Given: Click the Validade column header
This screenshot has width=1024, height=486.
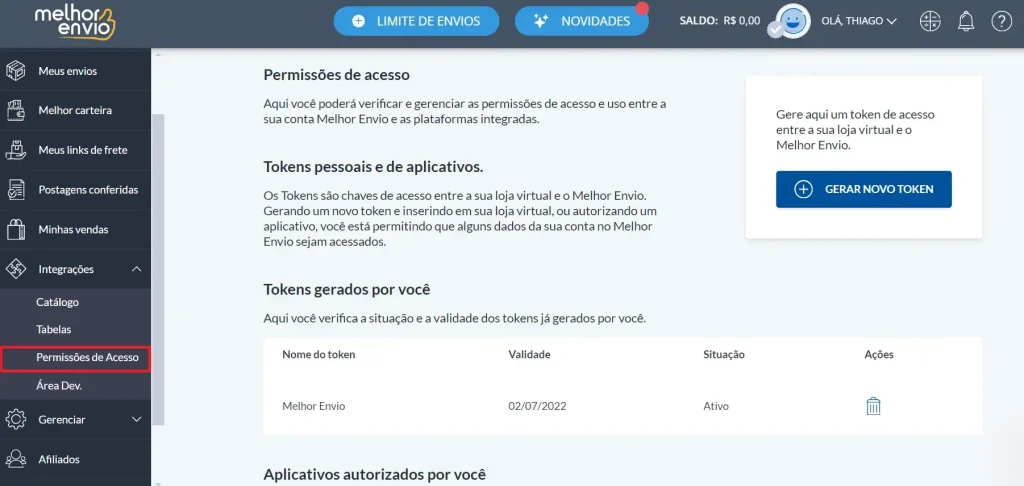Looking at the screenshot, I should [529, 355].
